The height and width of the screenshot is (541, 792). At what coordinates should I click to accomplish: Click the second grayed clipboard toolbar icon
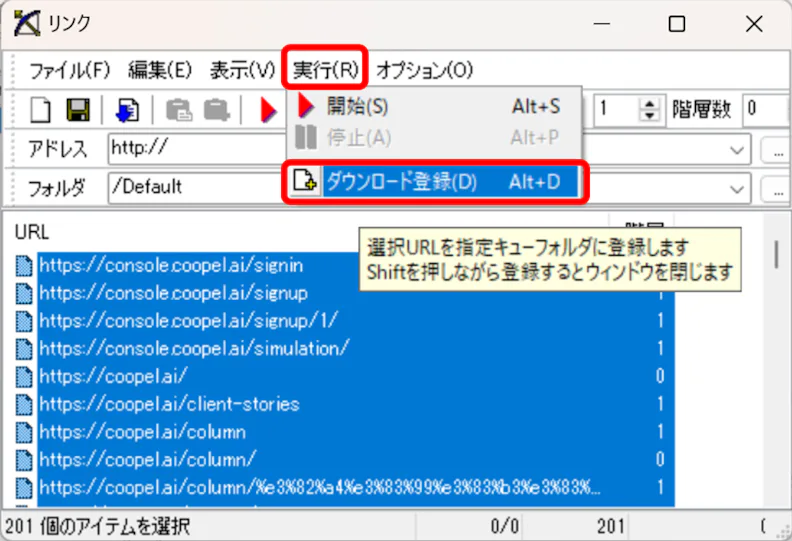[x=217, y=110]
